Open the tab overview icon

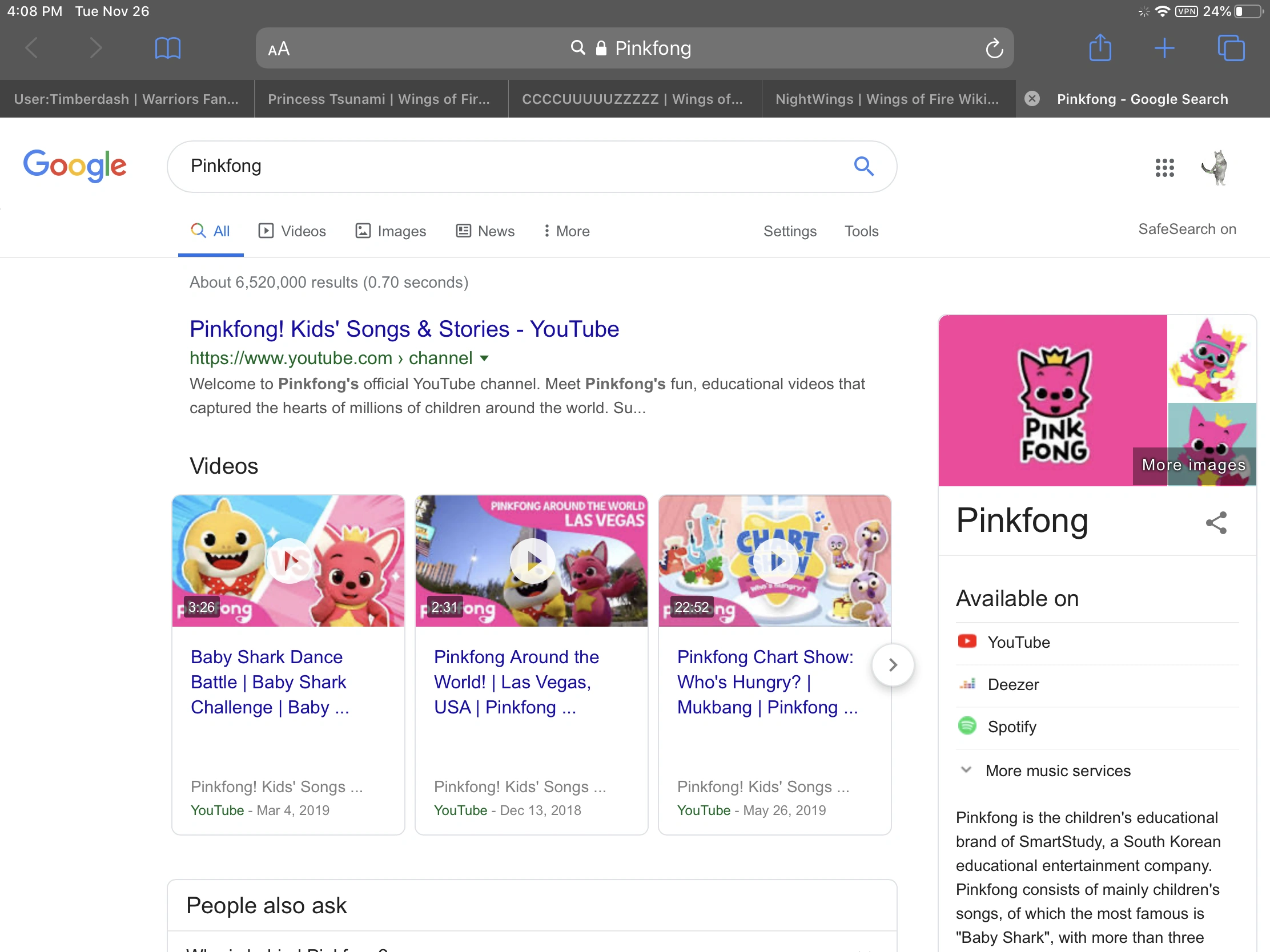pos(1231,48)
